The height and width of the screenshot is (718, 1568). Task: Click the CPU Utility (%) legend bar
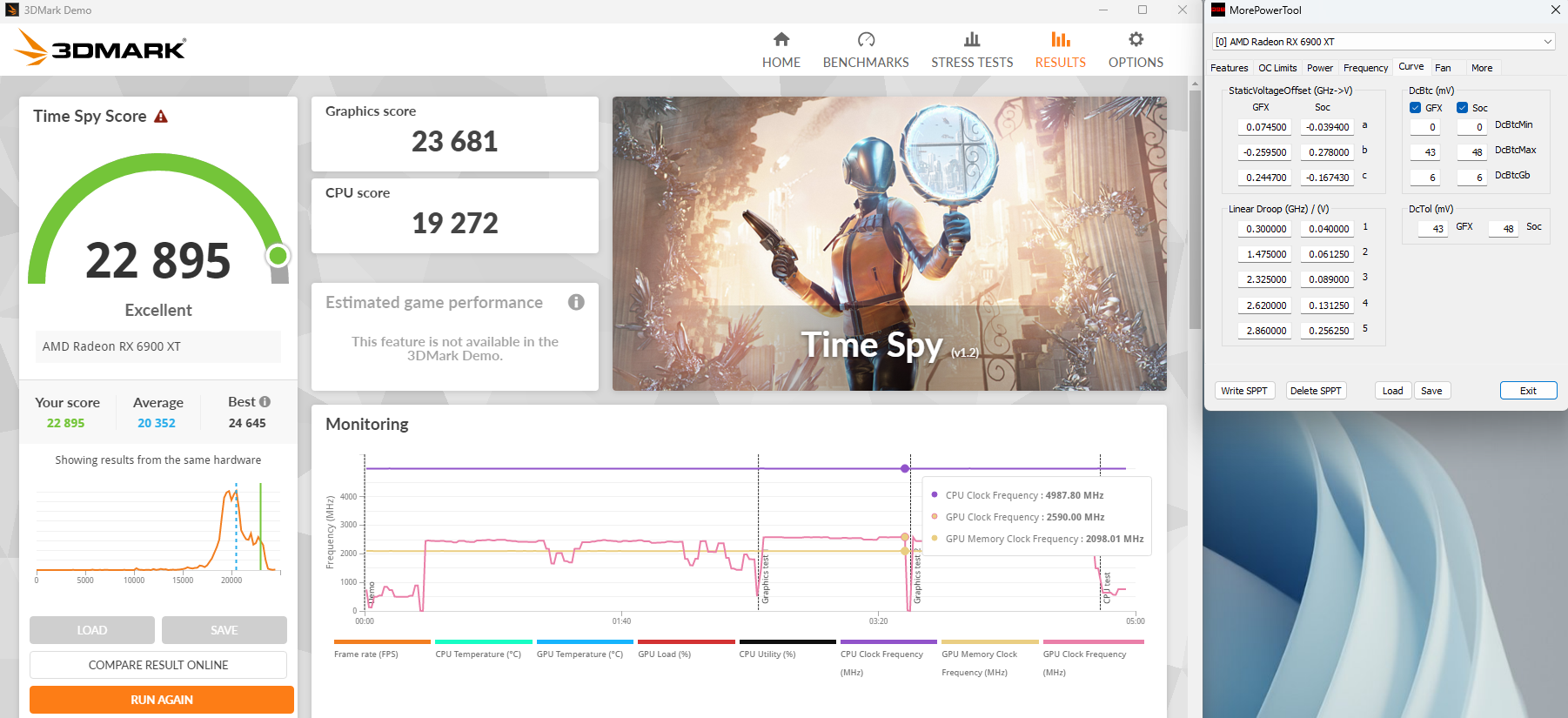coord(787,641)
